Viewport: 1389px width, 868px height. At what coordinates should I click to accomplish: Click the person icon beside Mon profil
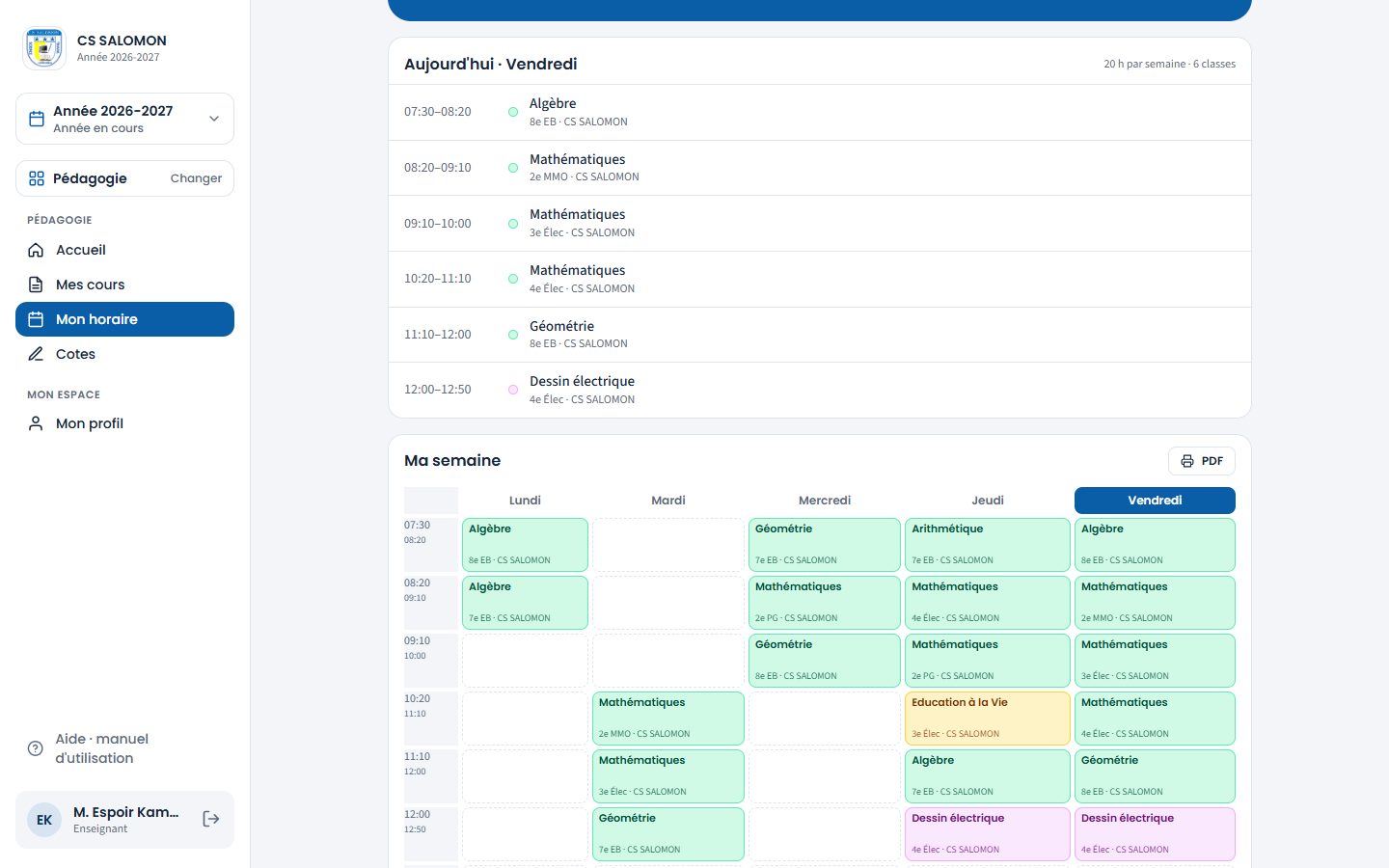36,423
